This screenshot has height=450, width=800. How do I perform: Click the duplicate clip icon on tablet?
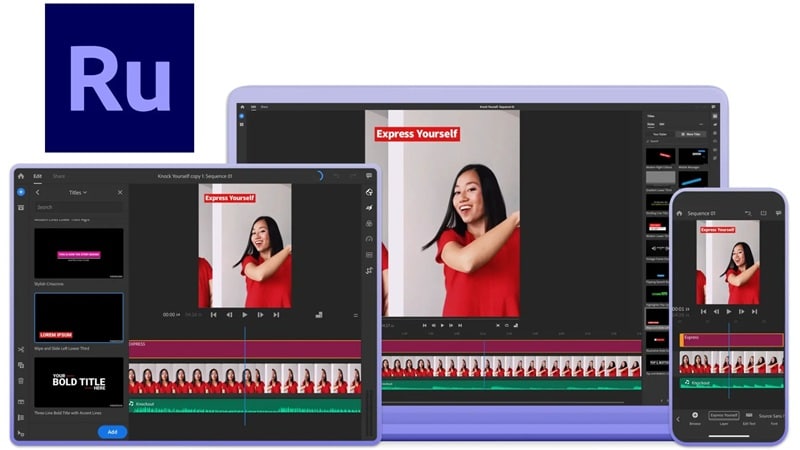(21, 365)
